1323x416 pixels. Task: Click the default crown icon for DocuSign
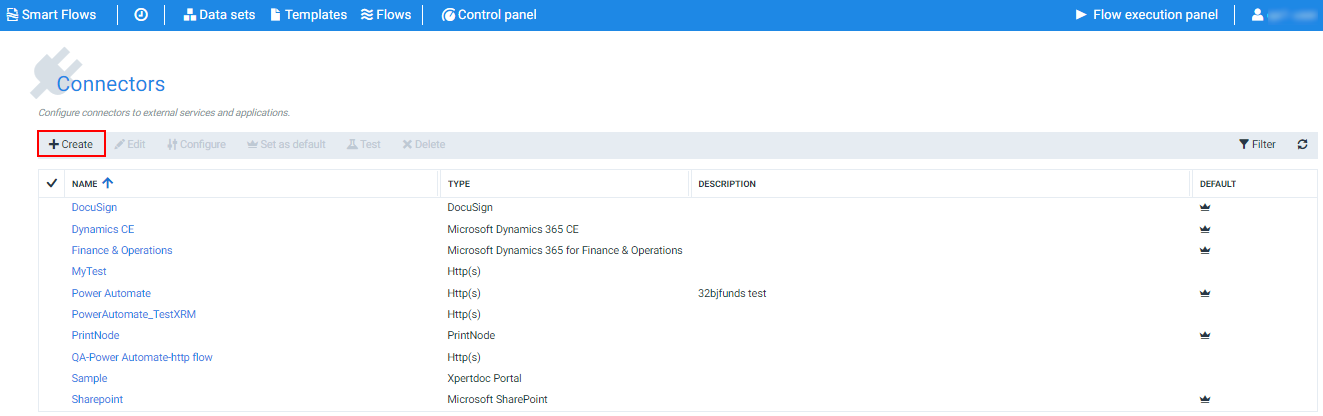pyautogui.click(x=1205, y=208)
